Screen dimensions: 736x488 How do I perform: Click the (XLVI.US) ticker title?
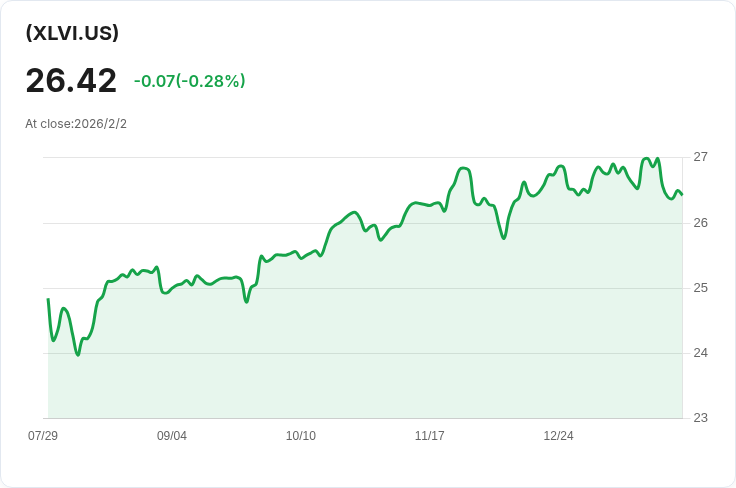(72, 33)
